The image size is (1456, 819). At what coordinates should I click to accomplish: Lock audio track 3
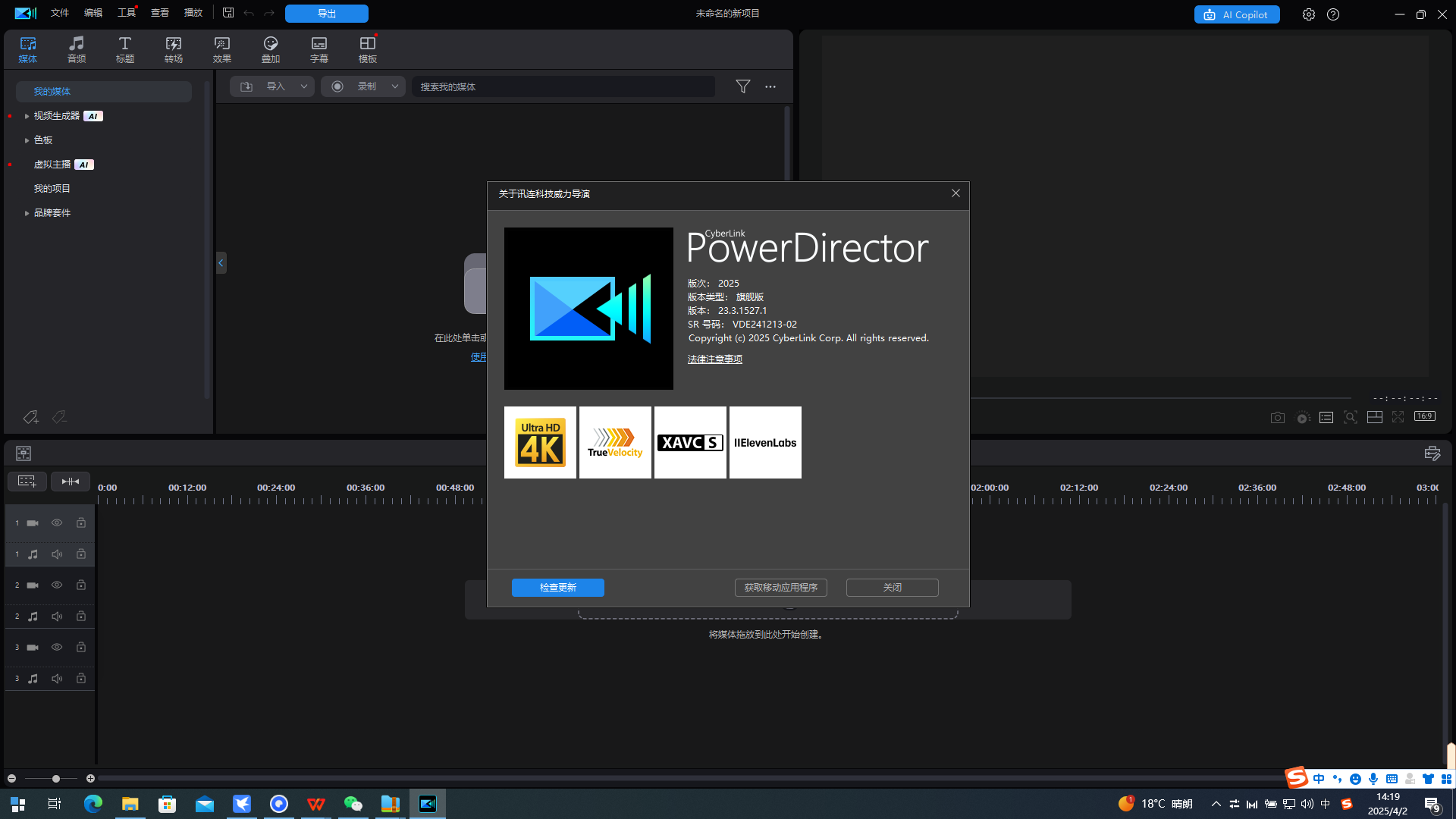click(x=81, y=679)
